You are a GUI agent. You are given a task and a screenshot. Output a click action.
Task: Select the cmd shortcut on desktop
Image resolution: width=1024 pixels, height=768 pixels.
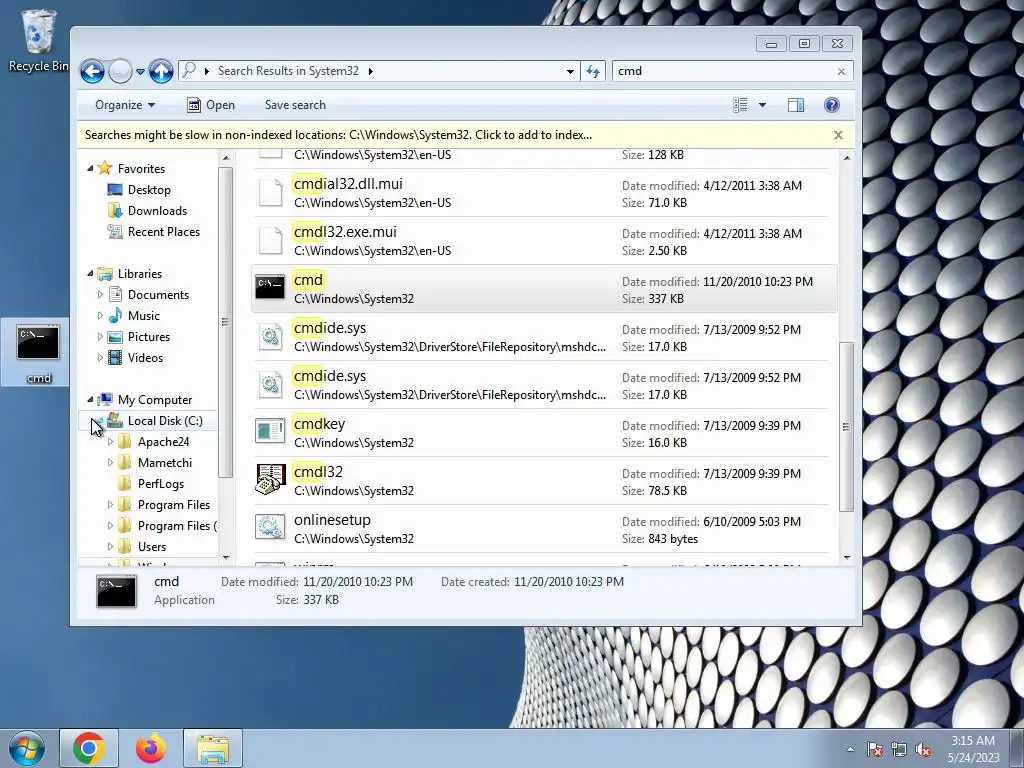38,353
